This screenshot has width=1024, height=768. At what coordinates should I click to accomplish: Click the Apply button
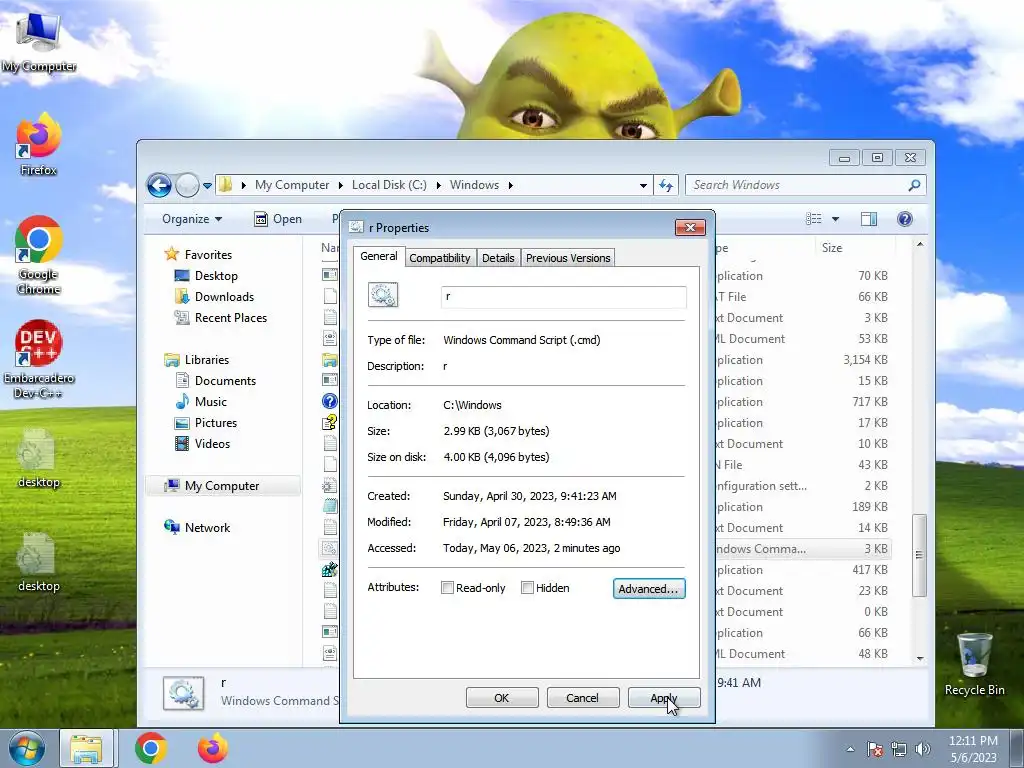(x=664, y=697)
